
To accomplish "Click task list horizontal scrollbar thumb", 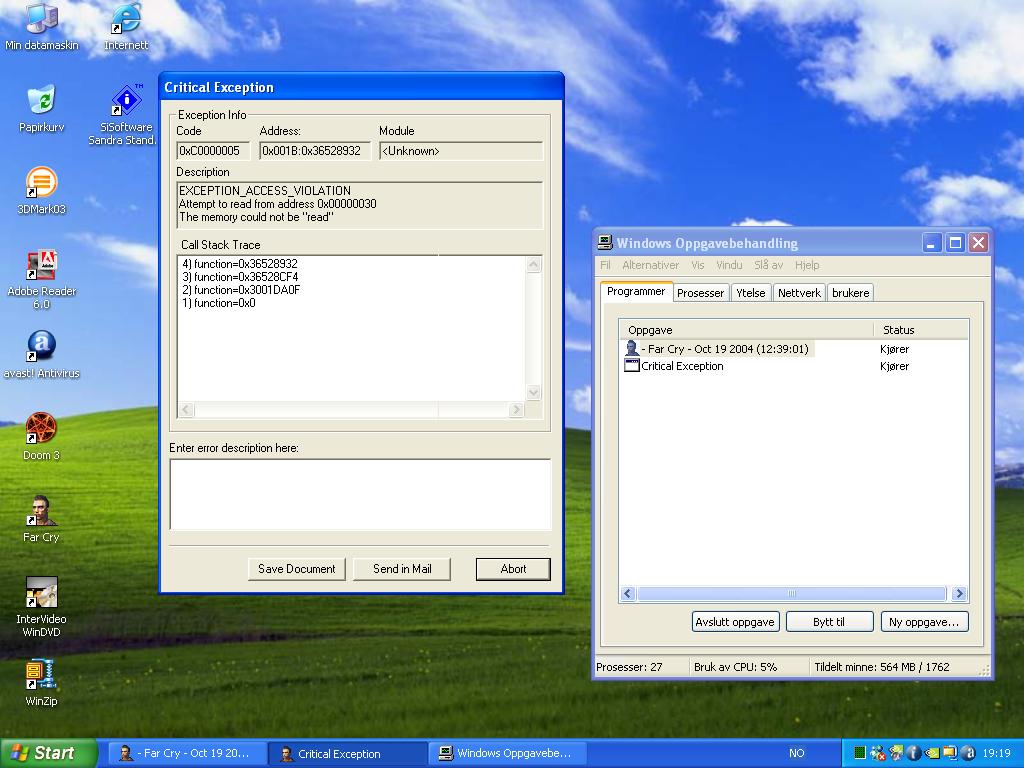I will click(792, 594).
